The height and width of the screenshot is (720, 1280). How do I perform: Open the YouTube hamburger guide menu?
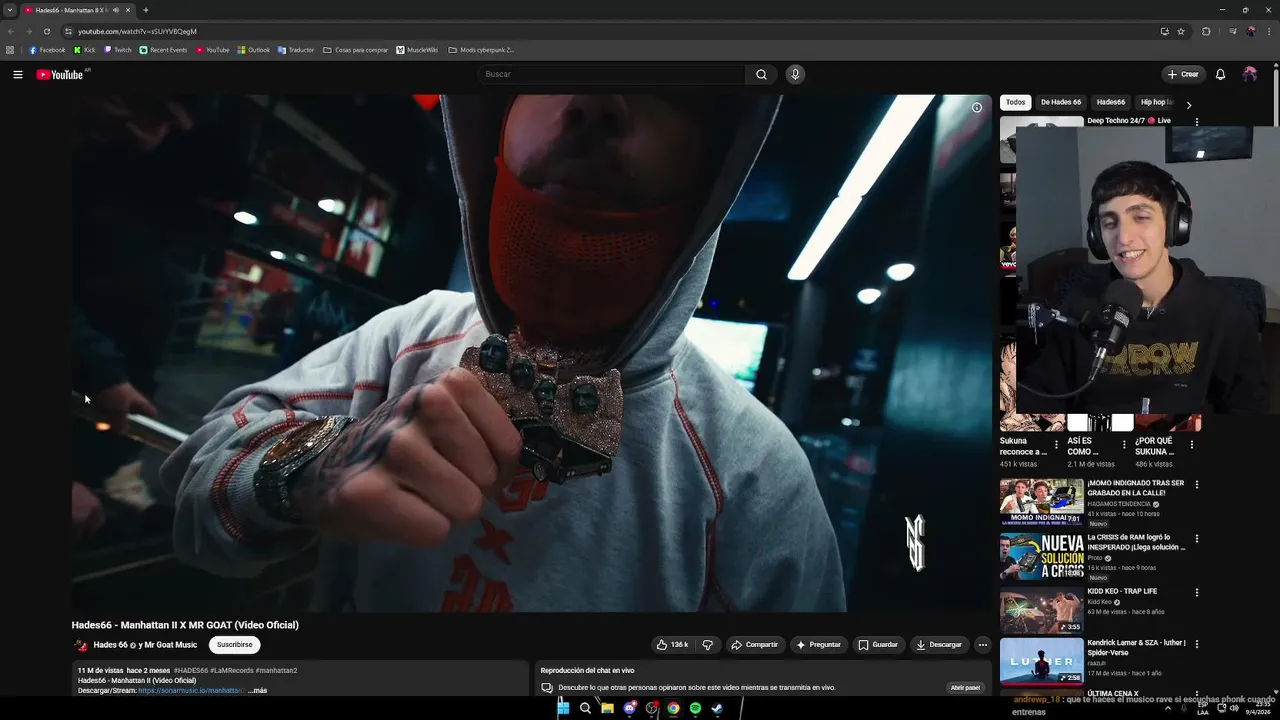[17, 74]
